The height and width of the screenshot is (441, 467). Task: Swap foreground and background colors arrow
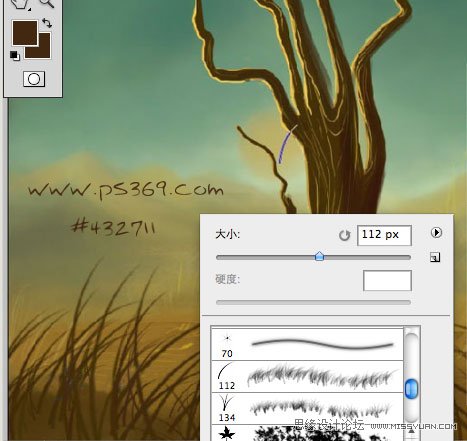47,23
